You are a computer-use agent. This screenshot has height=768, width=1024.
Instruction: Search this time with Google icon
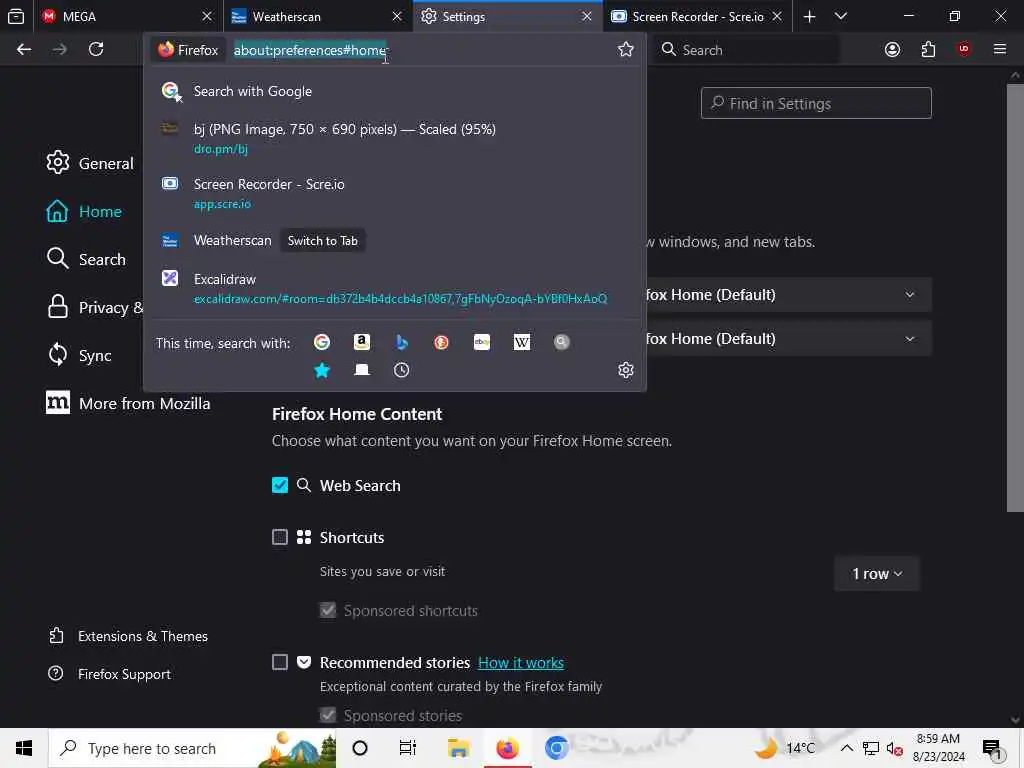(322, 342)
